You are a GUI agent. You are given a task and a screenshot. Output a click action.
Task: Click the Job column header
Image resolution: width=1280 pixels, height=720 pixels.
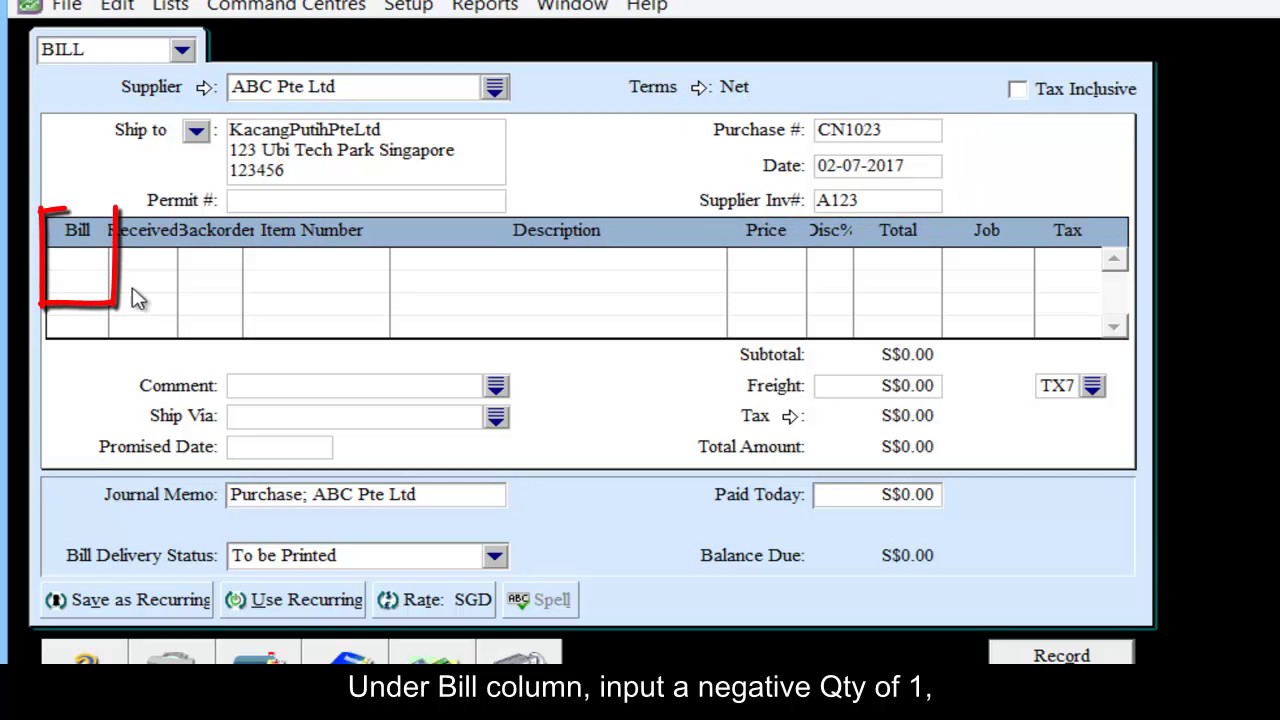(x=987, y=231)
